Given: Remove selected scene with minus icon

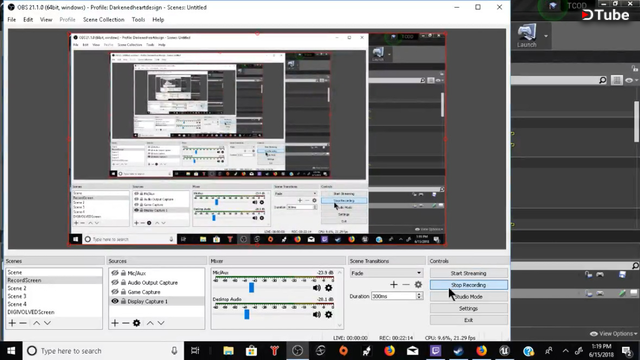Looking at the screenshot, I should (x=23, y=323).
